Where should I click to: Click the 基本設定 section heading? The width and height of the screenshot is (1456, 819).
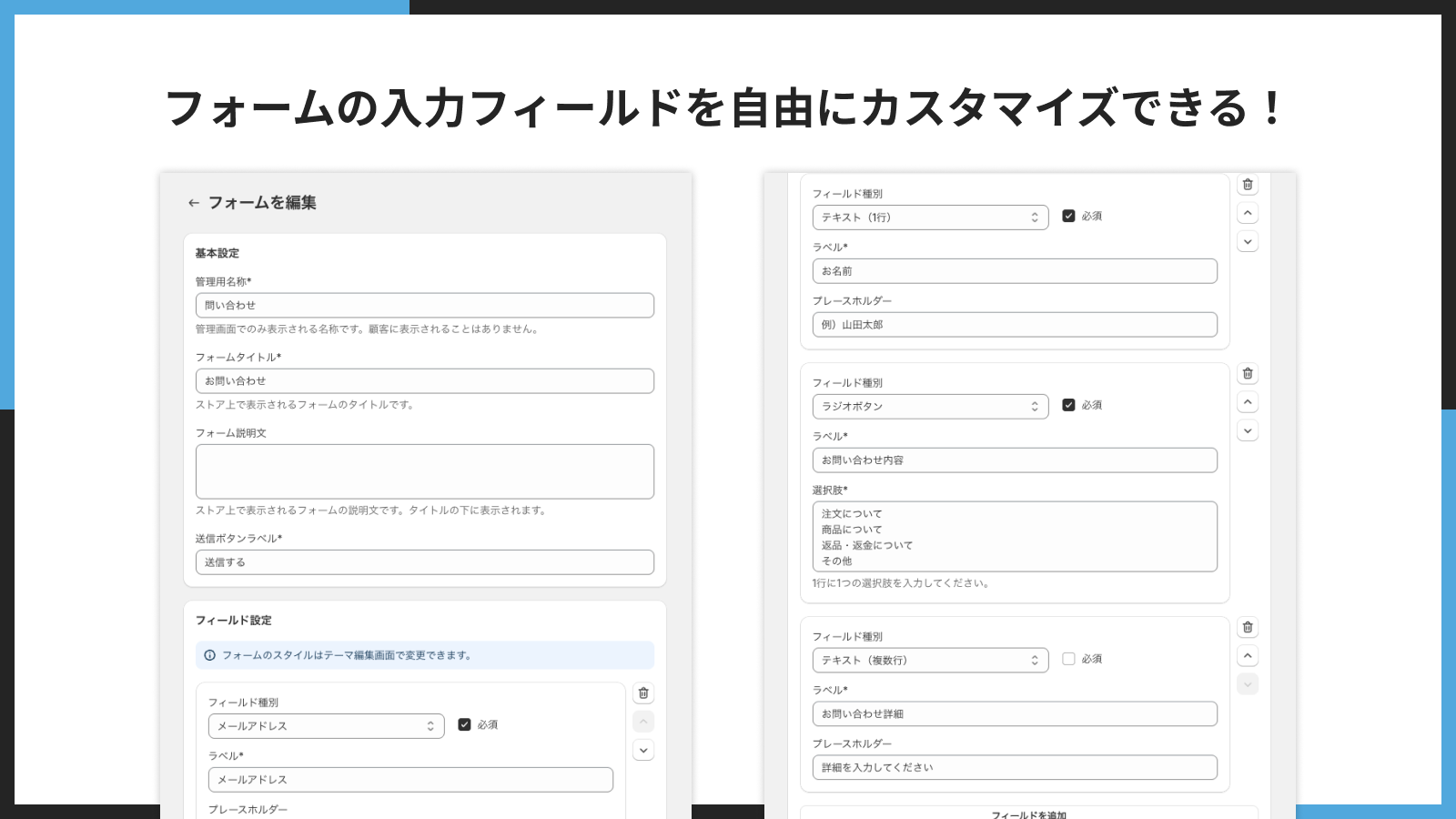[217, 253]
